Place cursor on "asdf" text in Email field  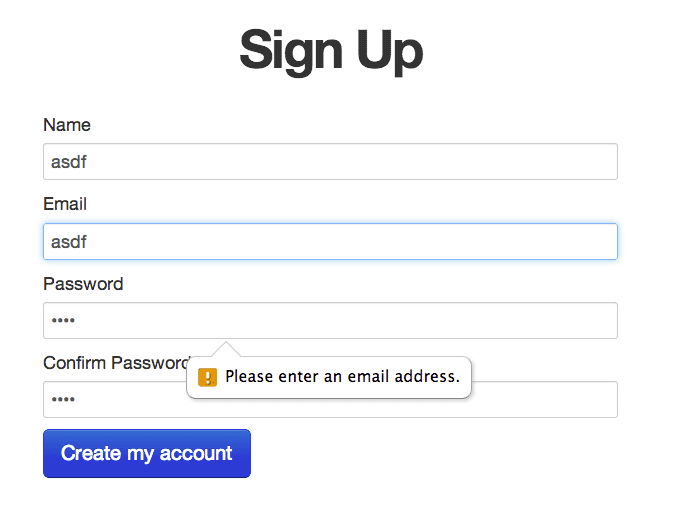point(67,241)
